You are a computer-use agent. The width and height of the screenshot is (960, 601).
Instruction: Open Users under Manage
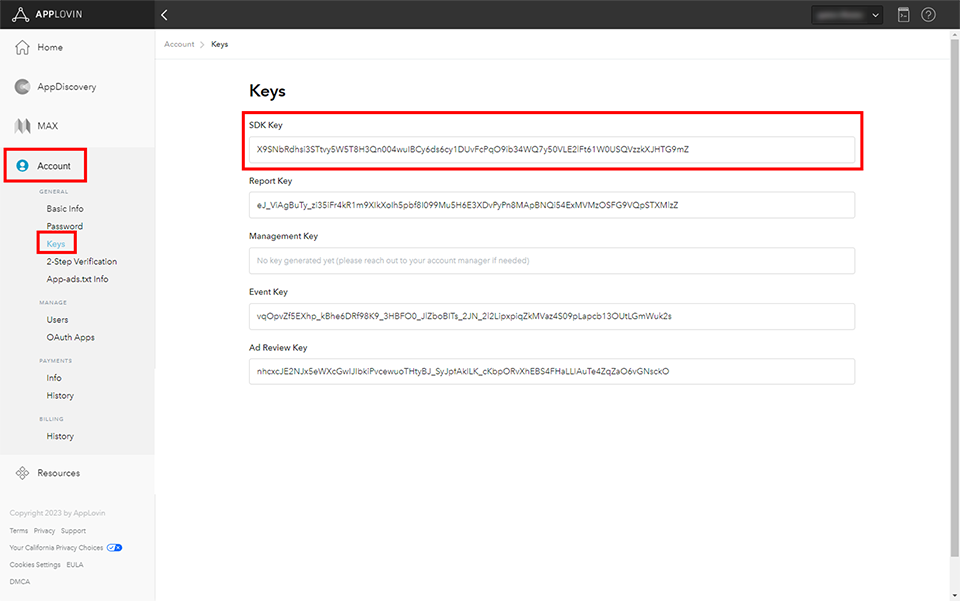(x=58, y=319)
